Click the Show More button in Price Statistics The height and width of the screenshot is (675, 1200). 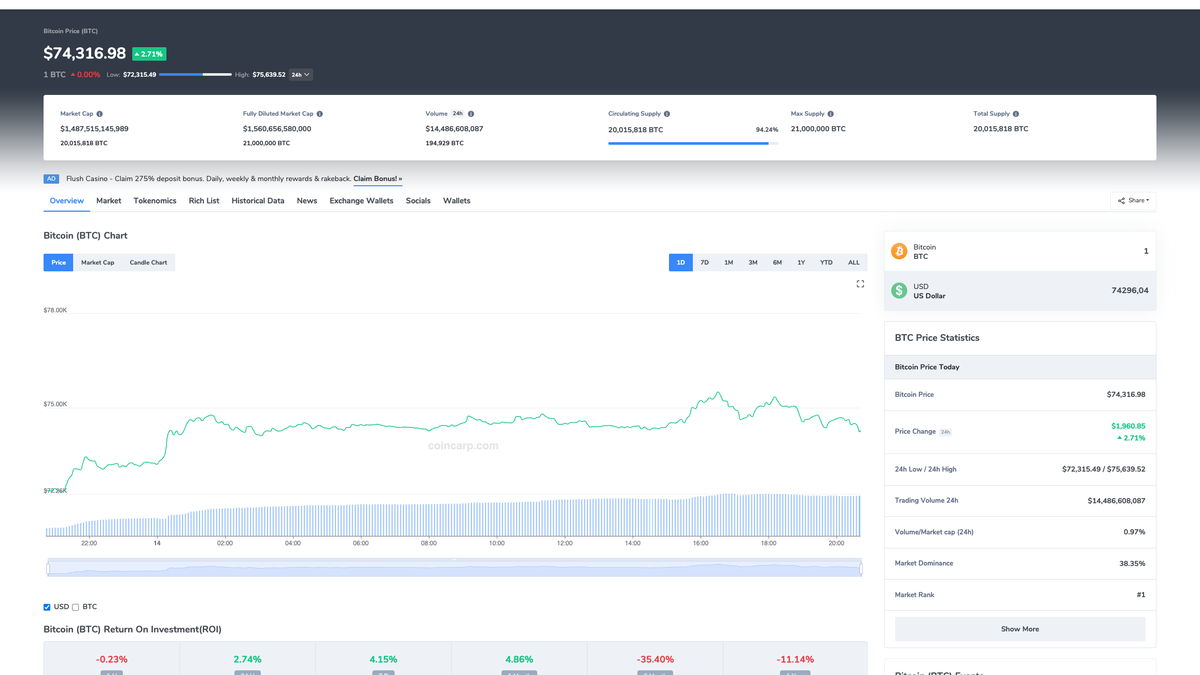pyautogui.click(x=1019, y=628)
